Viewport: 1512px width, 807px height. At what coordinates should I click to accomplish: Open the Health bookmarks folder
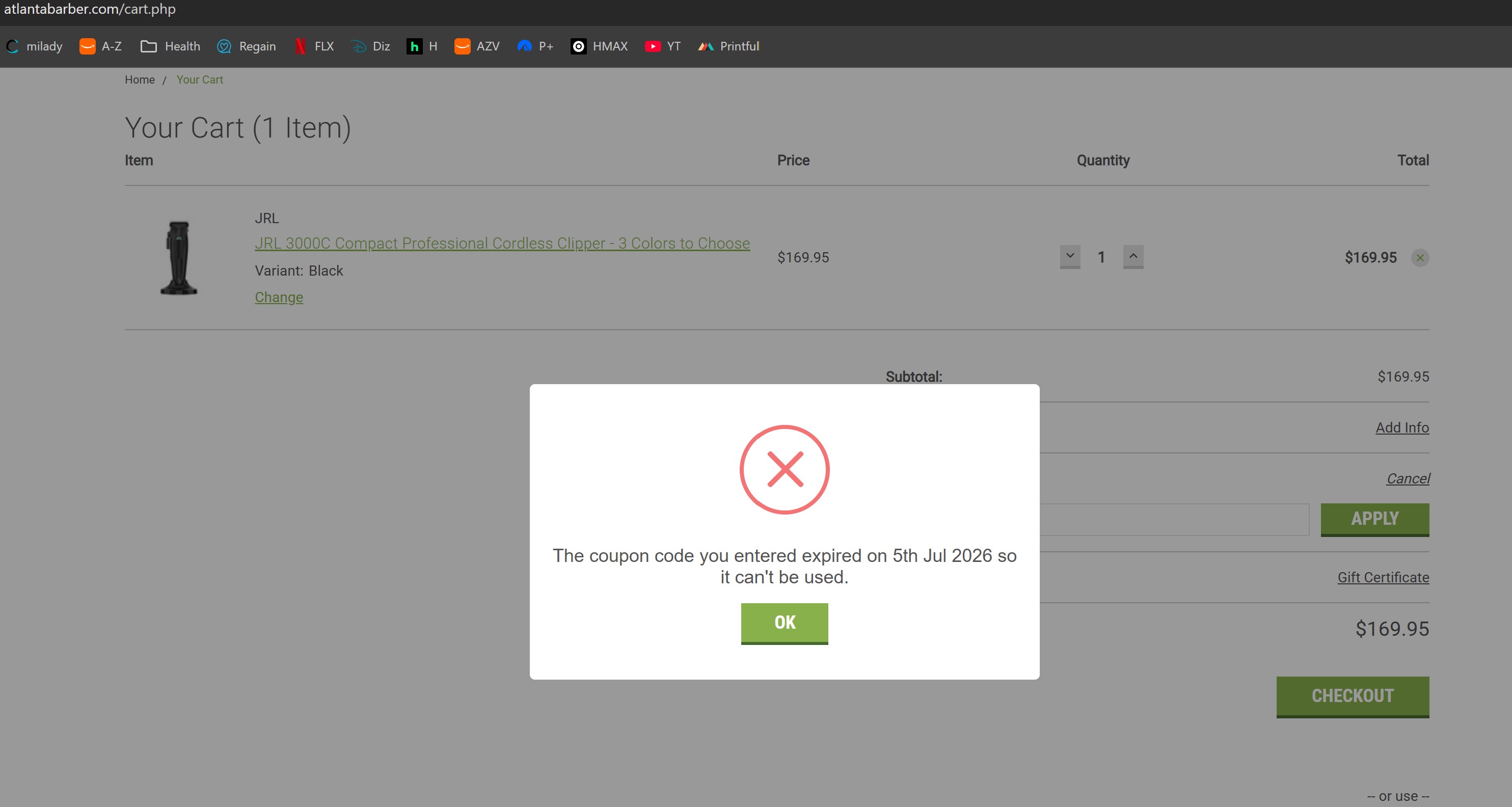pyautogui.click(x=171, y=46)
